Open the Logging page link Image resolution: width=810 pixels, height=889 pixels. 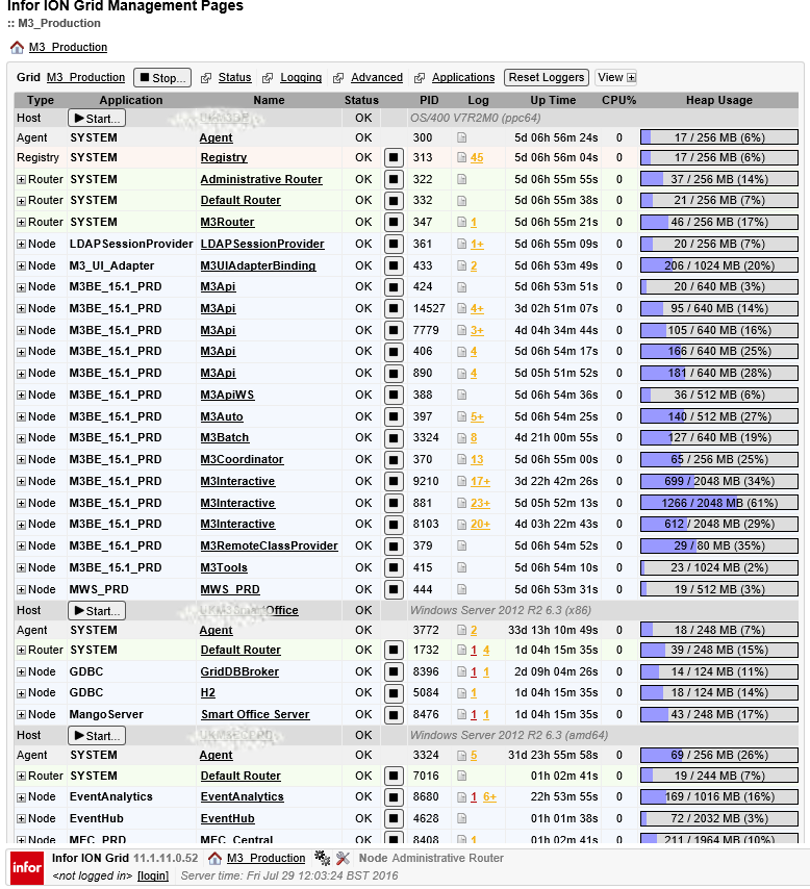pos(300,77)
